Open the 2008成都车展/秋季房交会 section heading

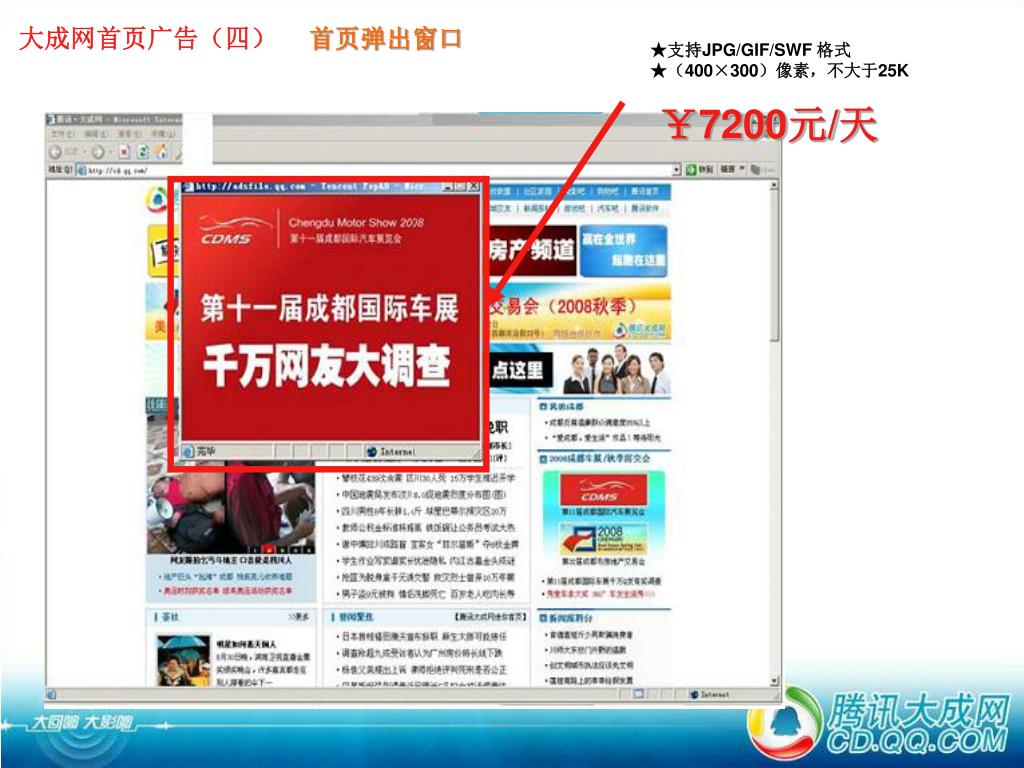click(600, 459)
